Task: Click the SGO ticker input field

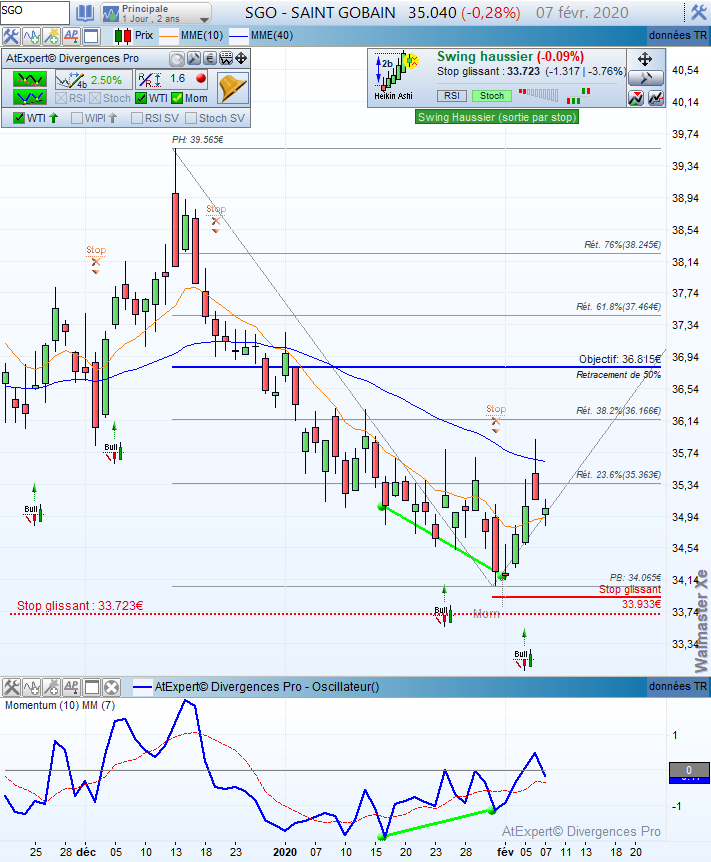Action: click(x=35, y=12)
